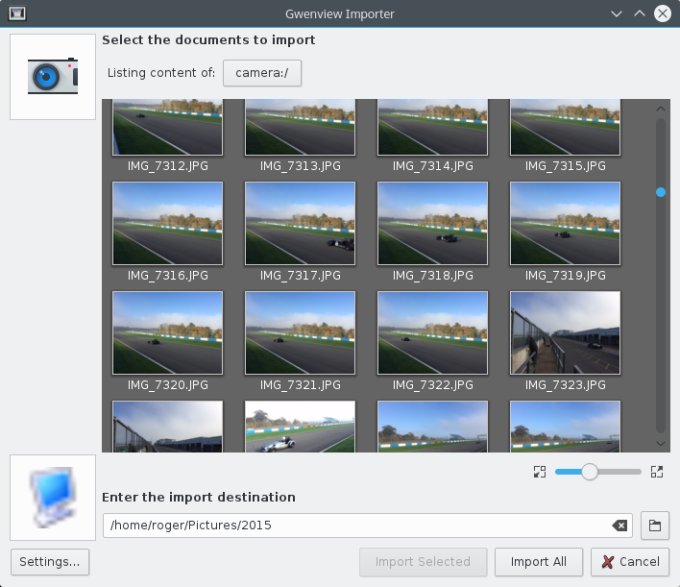Click the window menu icon in title bar
This screenshot has width=680, height=587.
(x=17, y=14)
